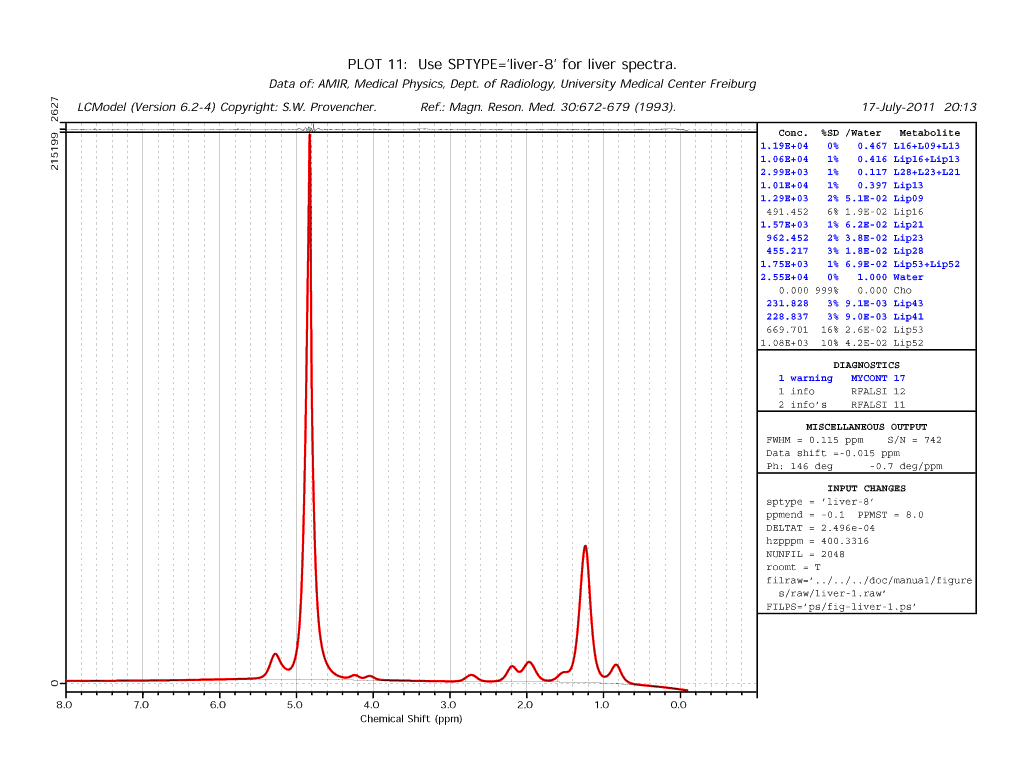Viewport: 1024px width, 770px height.
Task: Click the date stamp '17-July-2011 20:13'
Action: (919, 107)
